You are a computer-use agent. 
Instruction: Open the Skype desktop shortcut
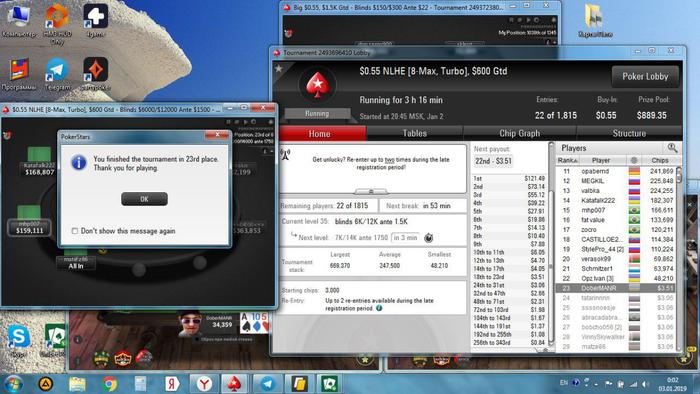coord(19,341)
